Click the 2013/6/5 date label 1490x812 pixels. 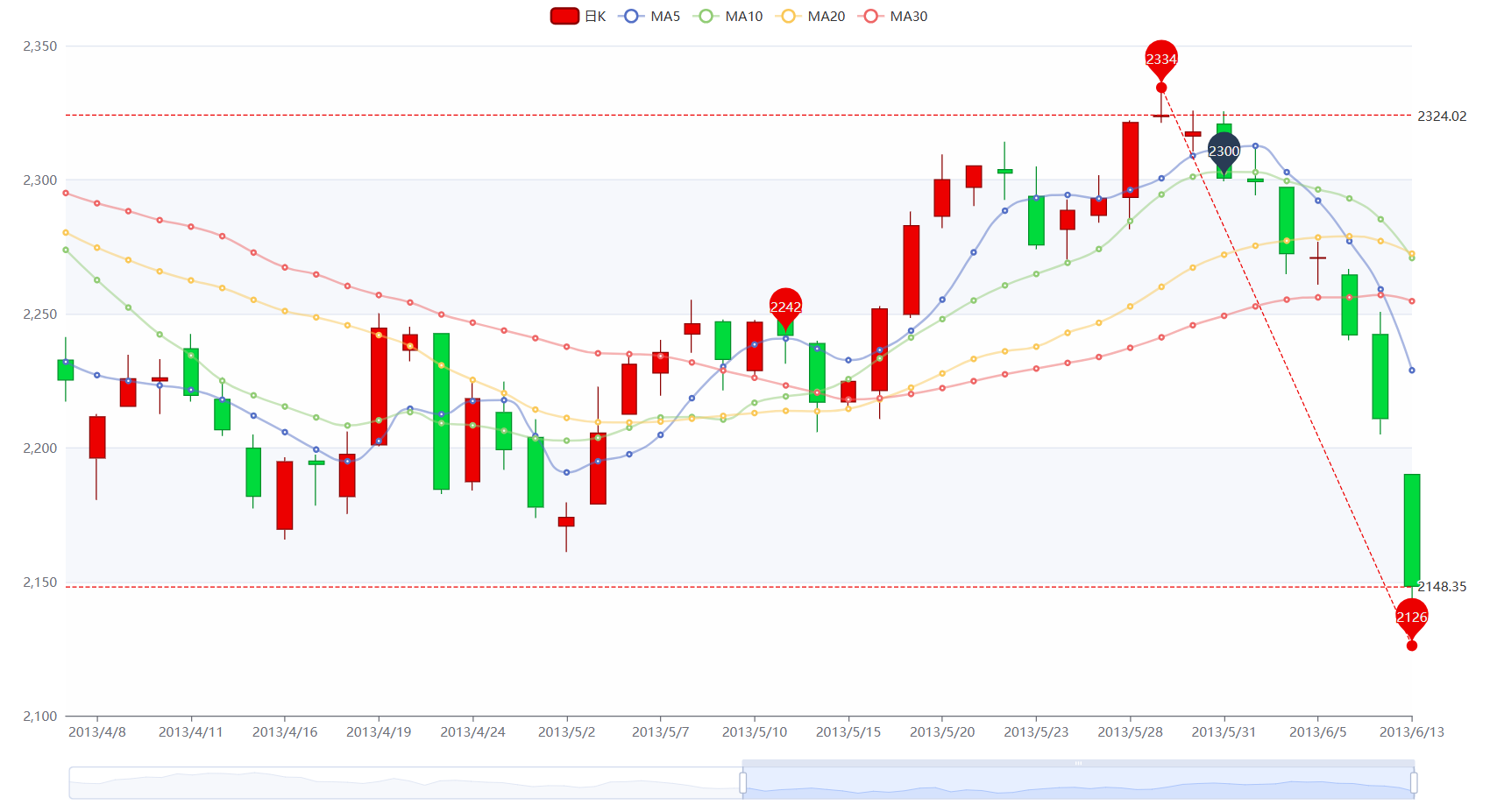click(1318, 732)
